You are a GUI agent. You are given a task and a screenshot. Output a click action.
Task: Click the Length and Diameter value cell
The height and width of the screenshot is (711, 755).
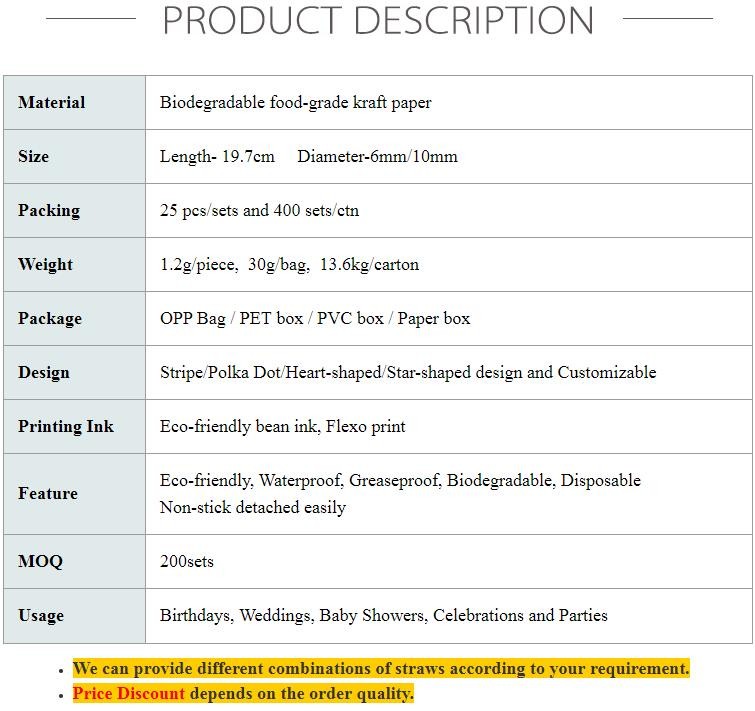(308, 156)
